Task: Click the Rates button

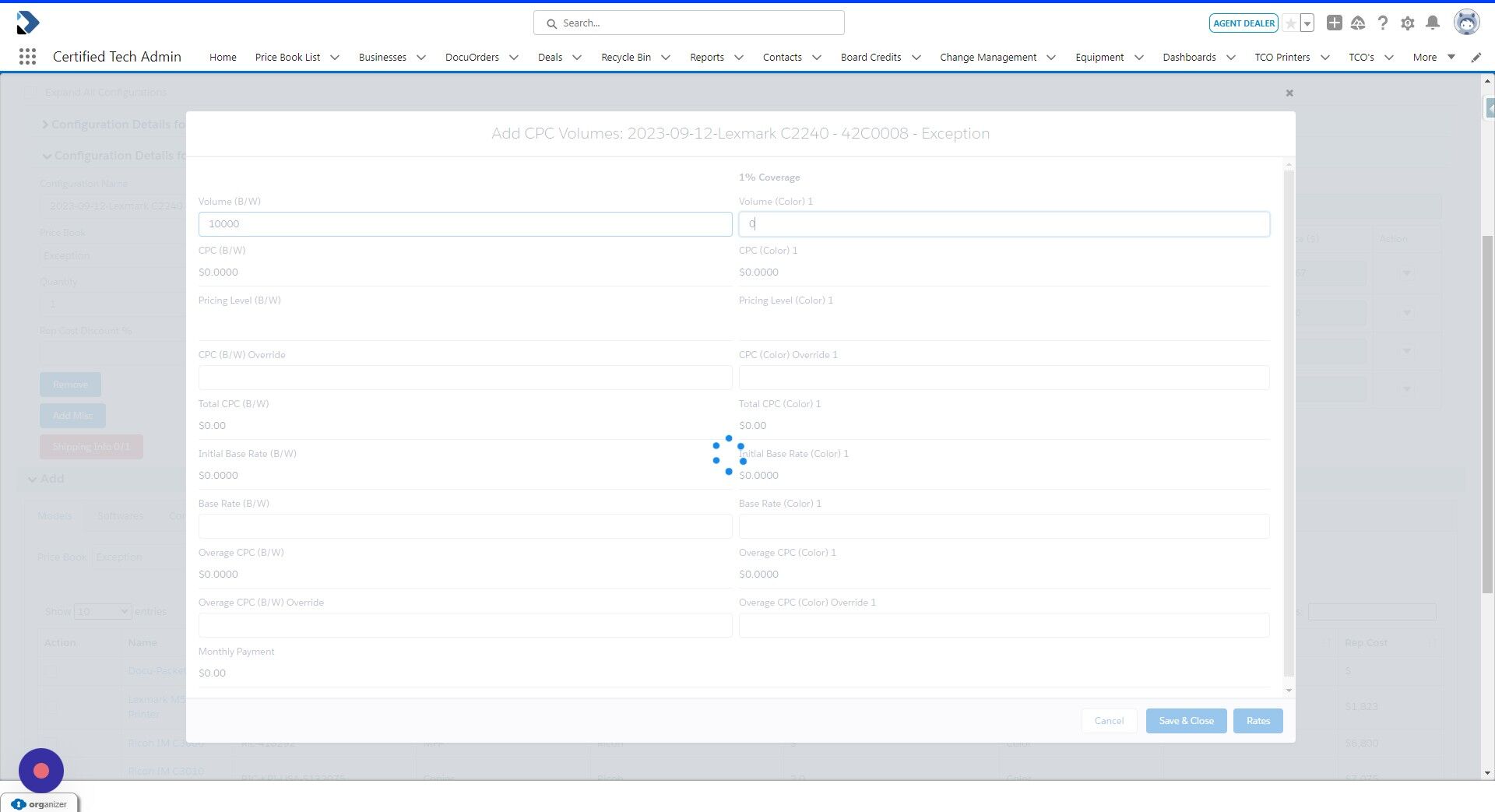Action: [1258, 721]
